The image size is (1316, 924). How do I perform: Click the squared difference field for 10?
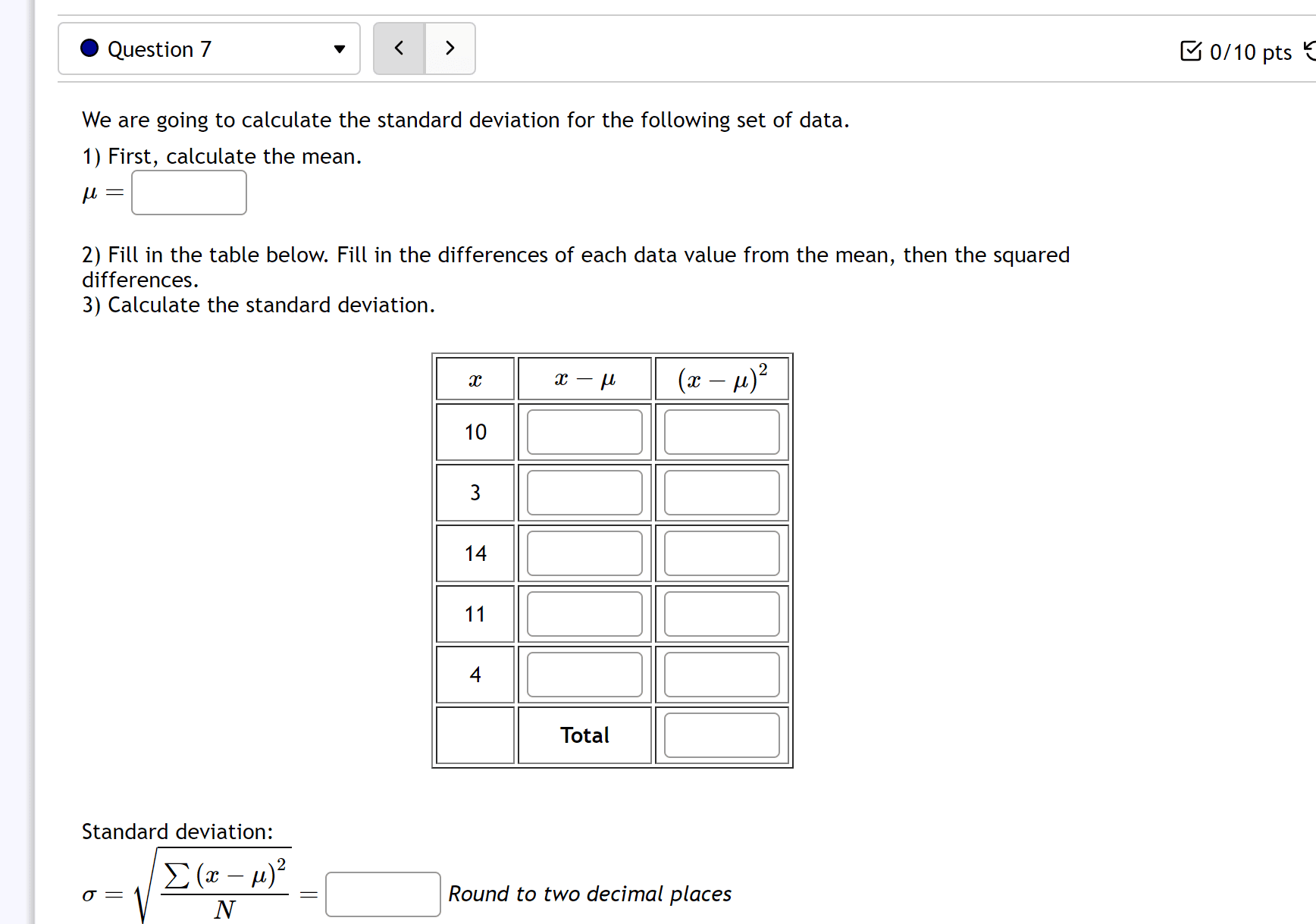pyautogui.click(x=722, y=432)
